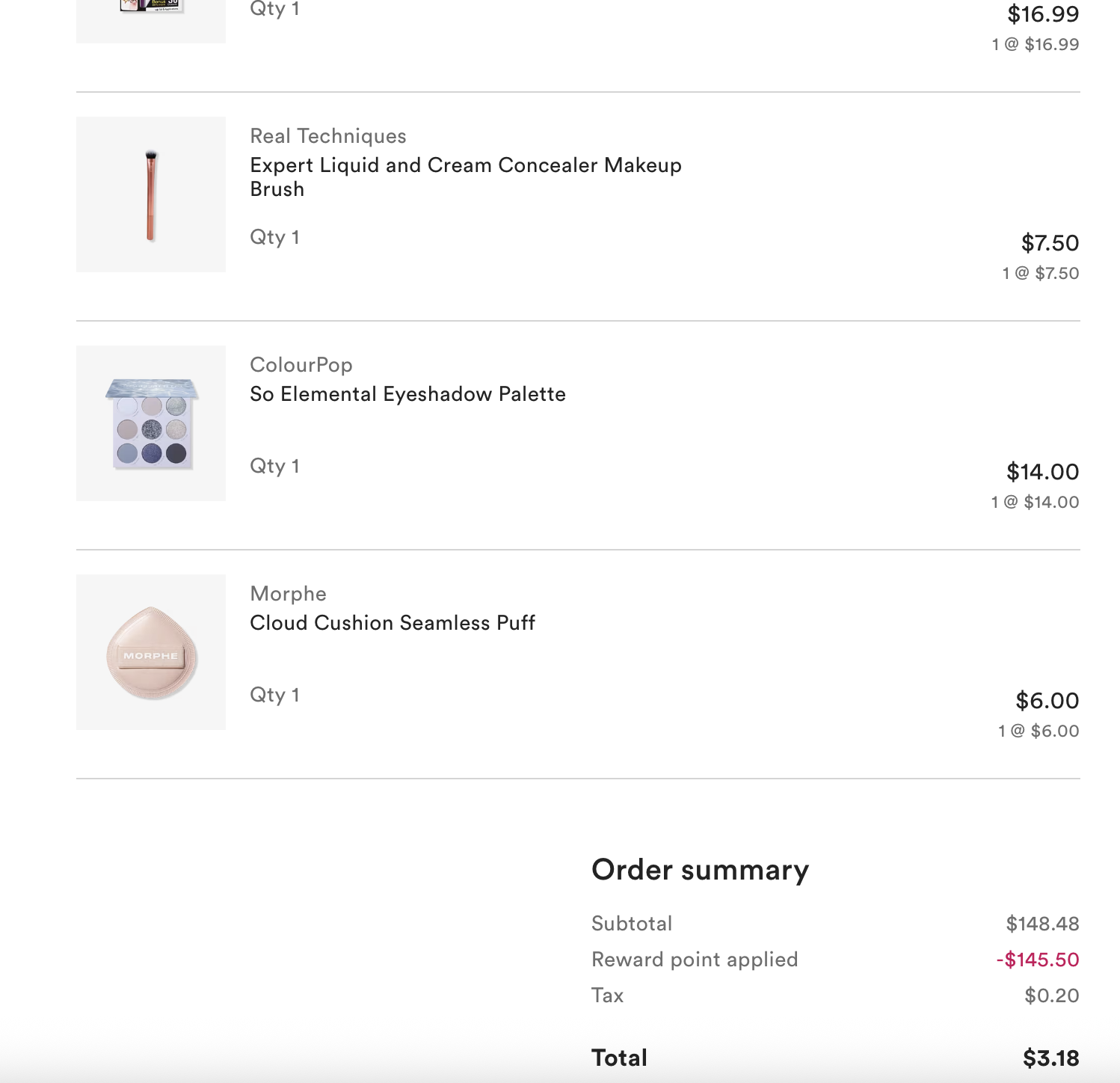Select the $0.20 tax amount

point(1051,995)
